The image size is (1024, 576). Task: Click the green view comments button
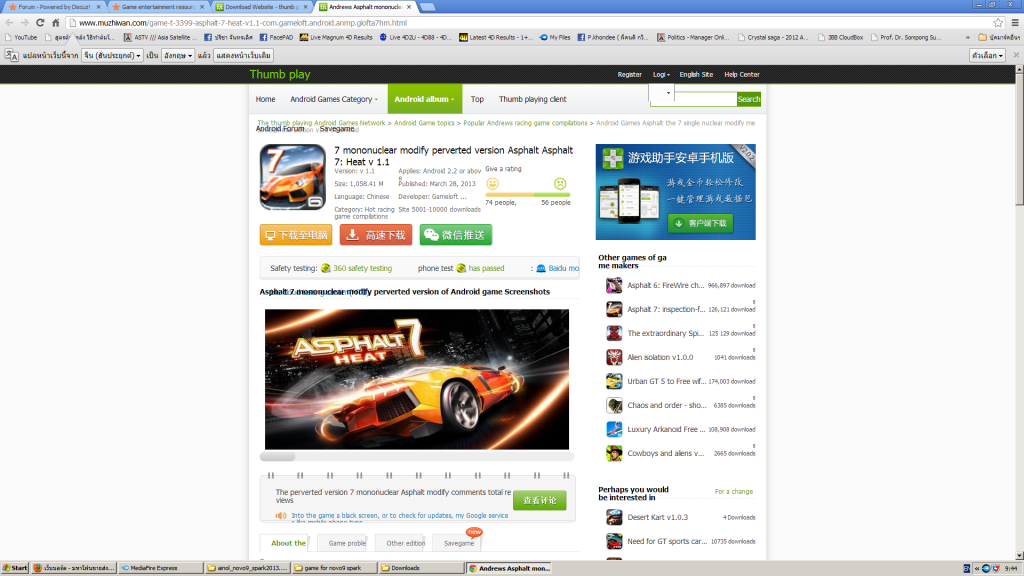coord(539,500)
